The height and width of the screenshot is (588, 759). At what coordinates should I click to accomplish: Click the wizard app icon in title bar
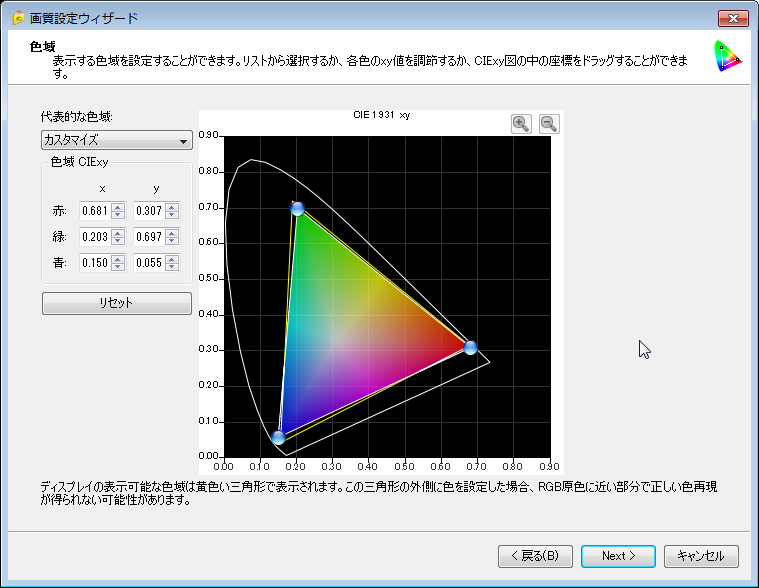[x=17, y=18]
